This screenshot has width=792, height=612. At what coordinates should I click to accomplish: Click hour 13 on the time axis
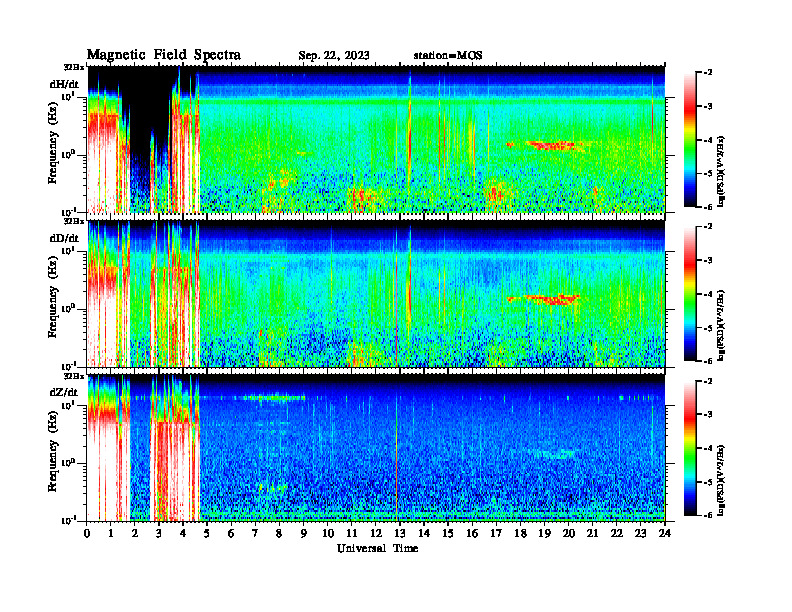tap(400, 533)
